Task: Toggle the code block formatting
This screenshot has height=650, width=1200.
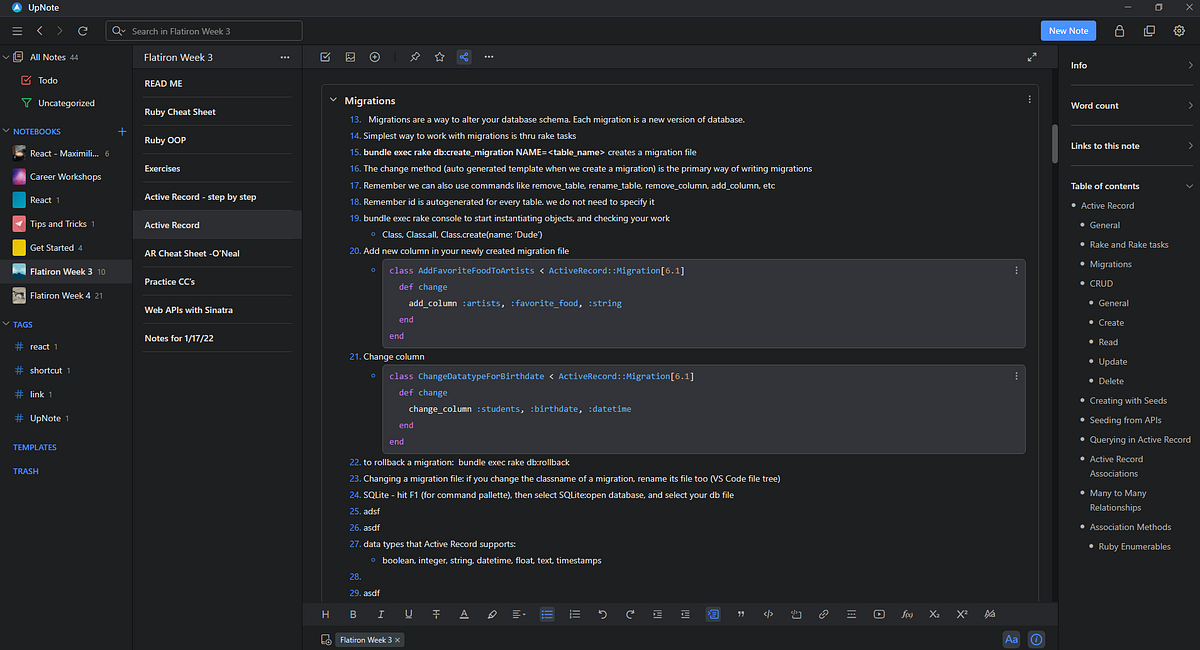Action: coord(713,614)
